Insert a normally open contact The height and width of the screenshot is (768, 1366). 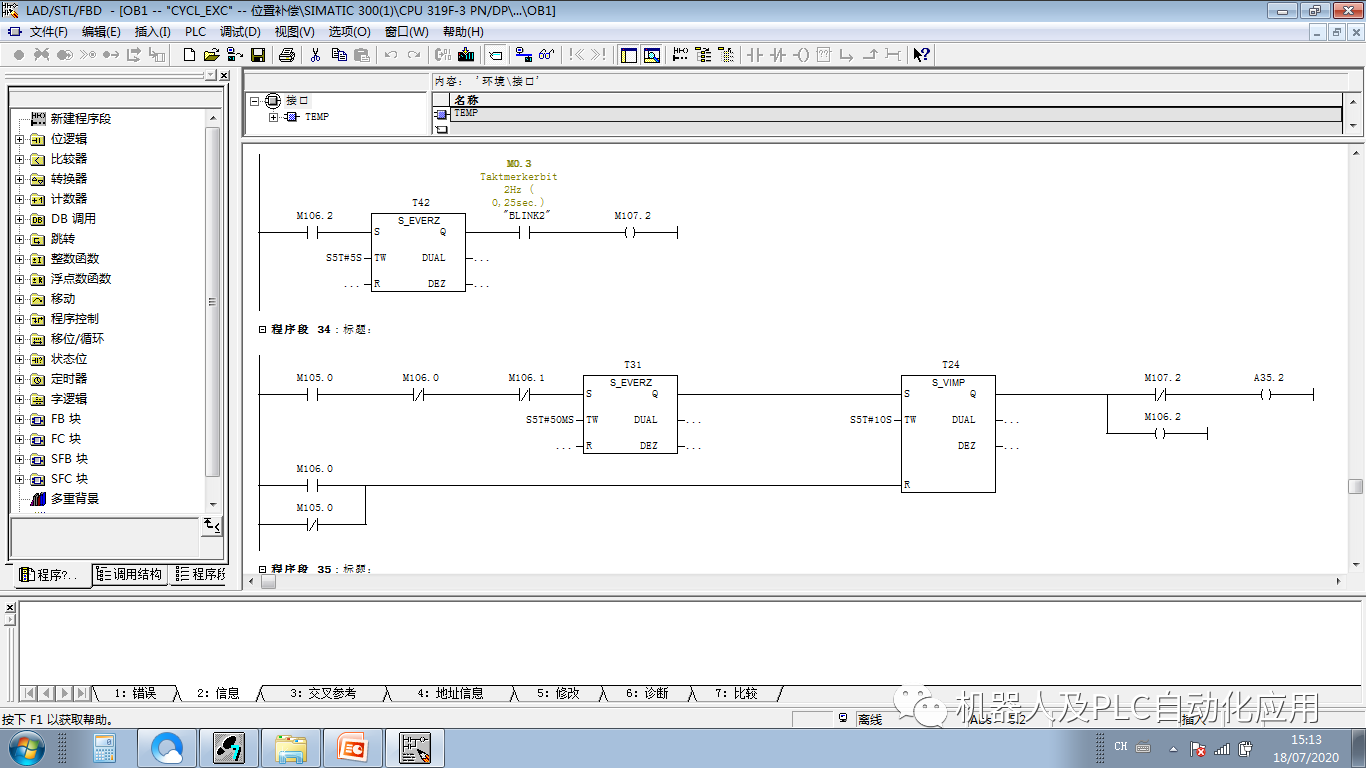tap(755, 55)
